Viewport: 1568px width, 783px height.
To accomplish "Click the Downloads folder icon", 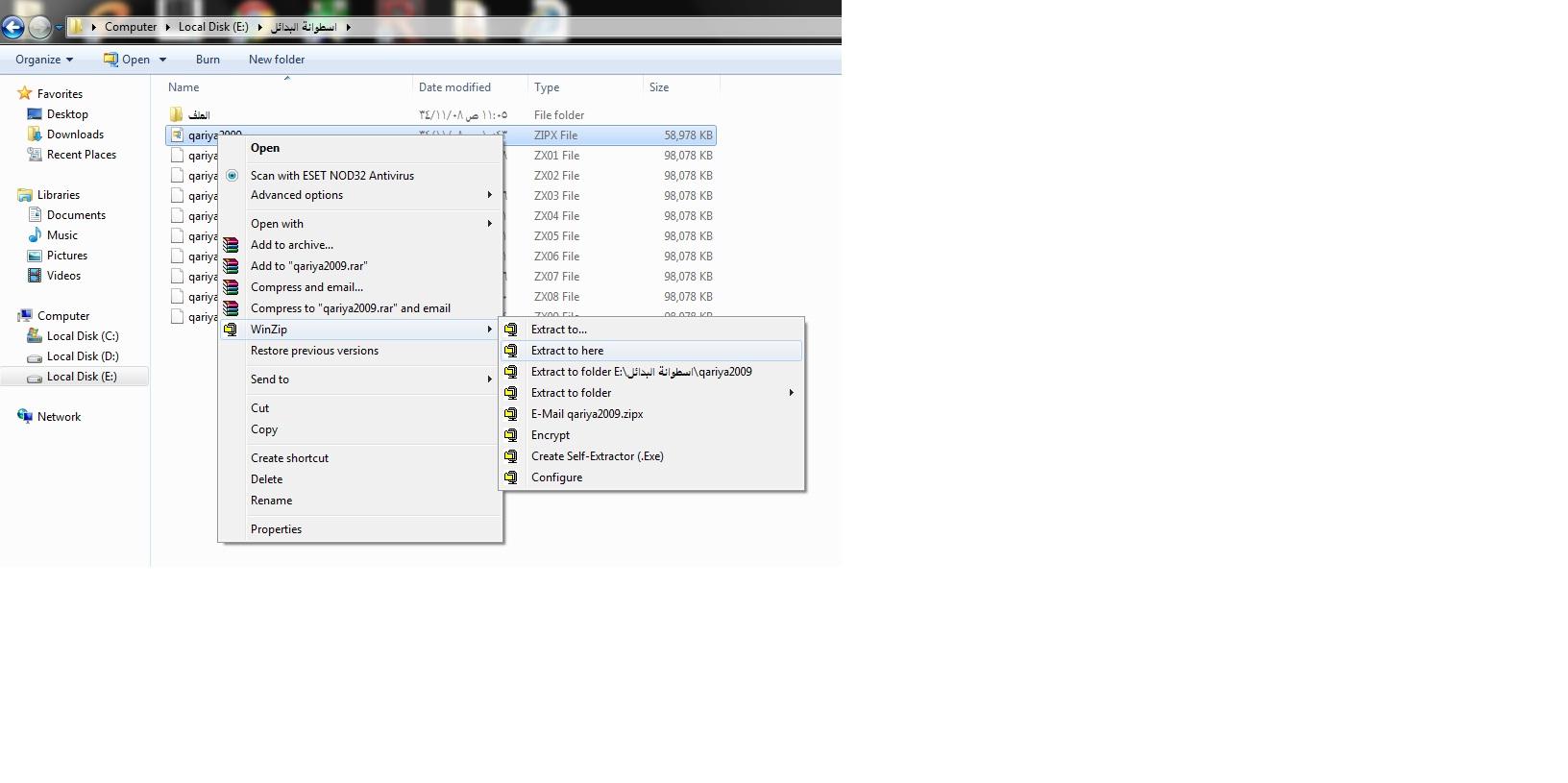I will pos(35,135).
